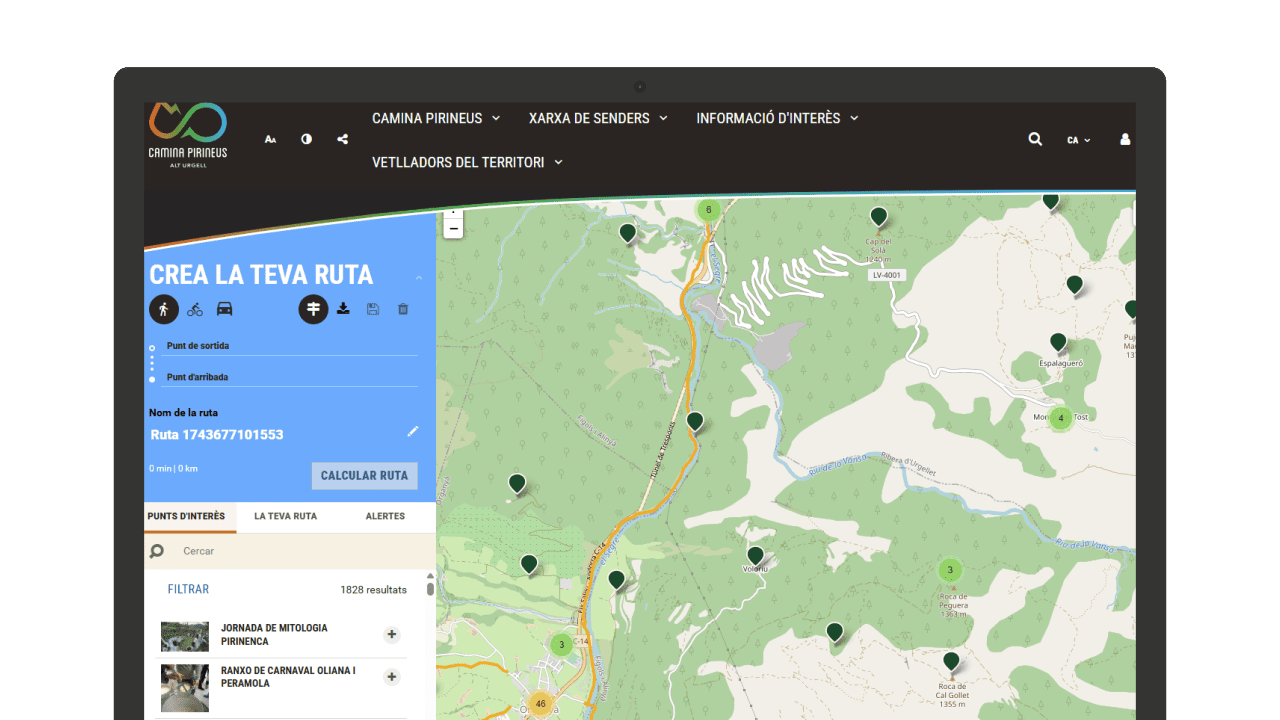This screenshot has height=720, width=1280.
Task: Click the Ruta 1743677101553 route name
Action: click(x=217, y=435)
